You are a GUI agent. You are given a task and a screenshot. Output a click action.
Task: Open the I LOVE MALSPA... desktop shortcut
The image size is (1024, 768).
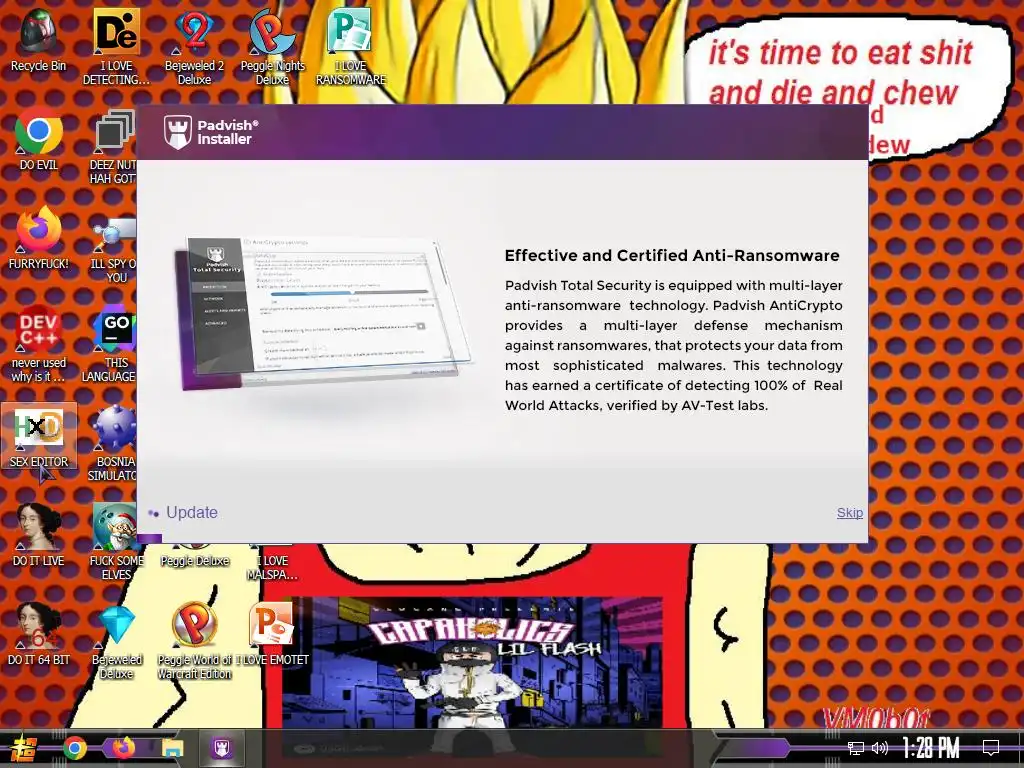(x=272, y=562)
